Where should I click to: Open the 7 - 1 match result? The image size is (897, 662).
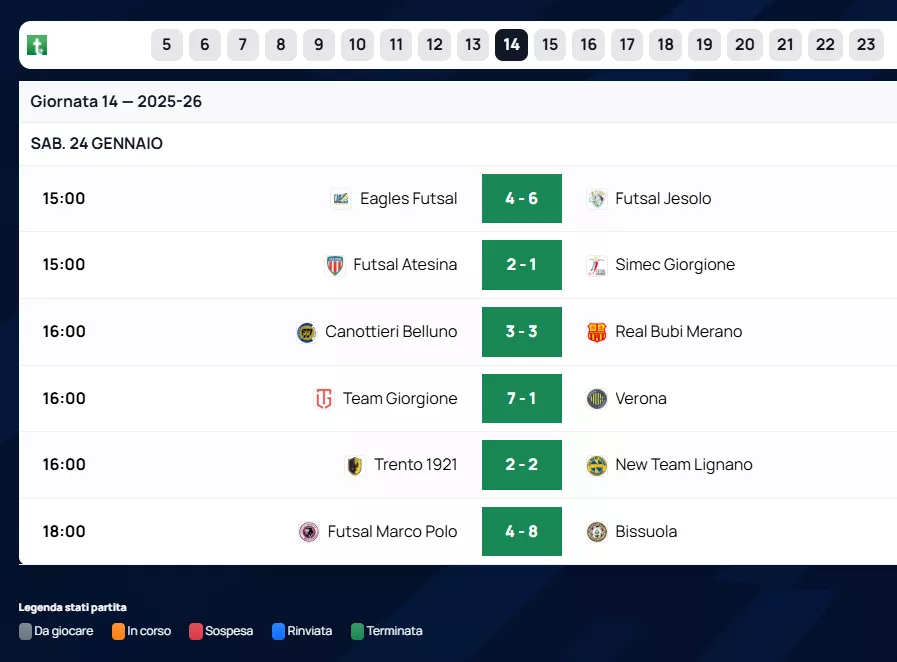522,399
